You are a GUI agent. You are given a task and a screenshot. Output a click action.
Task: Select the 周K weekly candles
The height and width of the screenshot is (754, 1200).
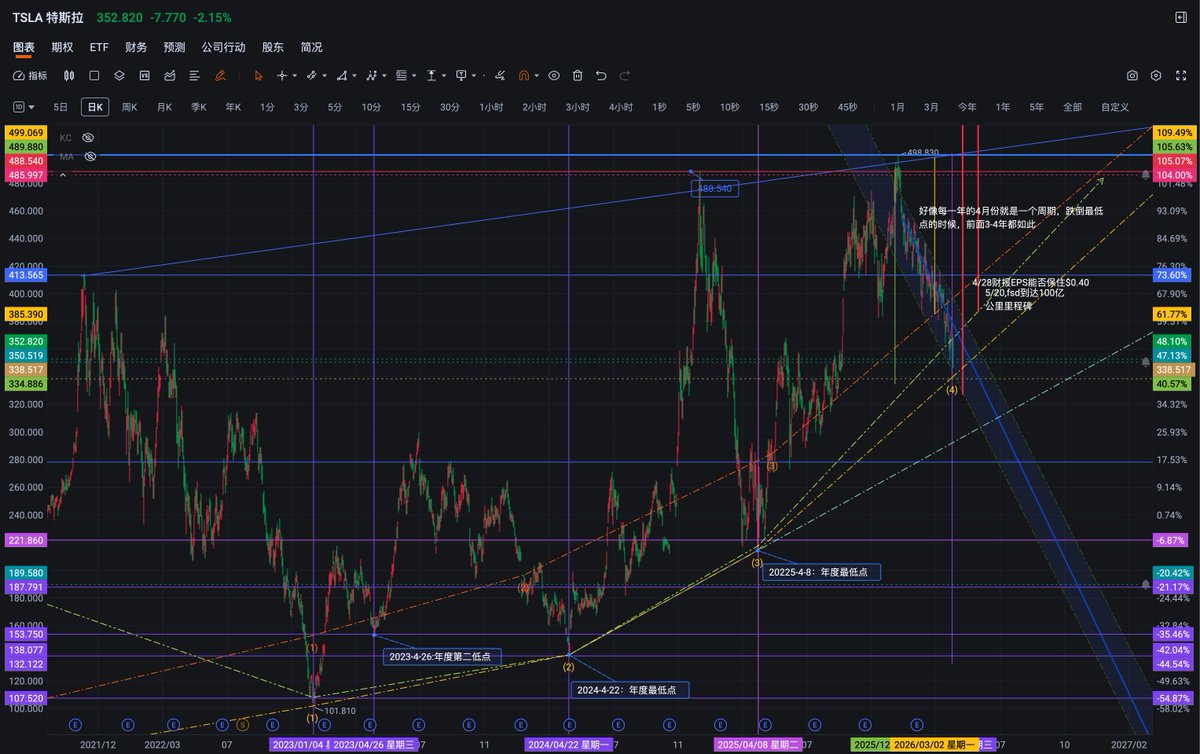pos(130,107)
